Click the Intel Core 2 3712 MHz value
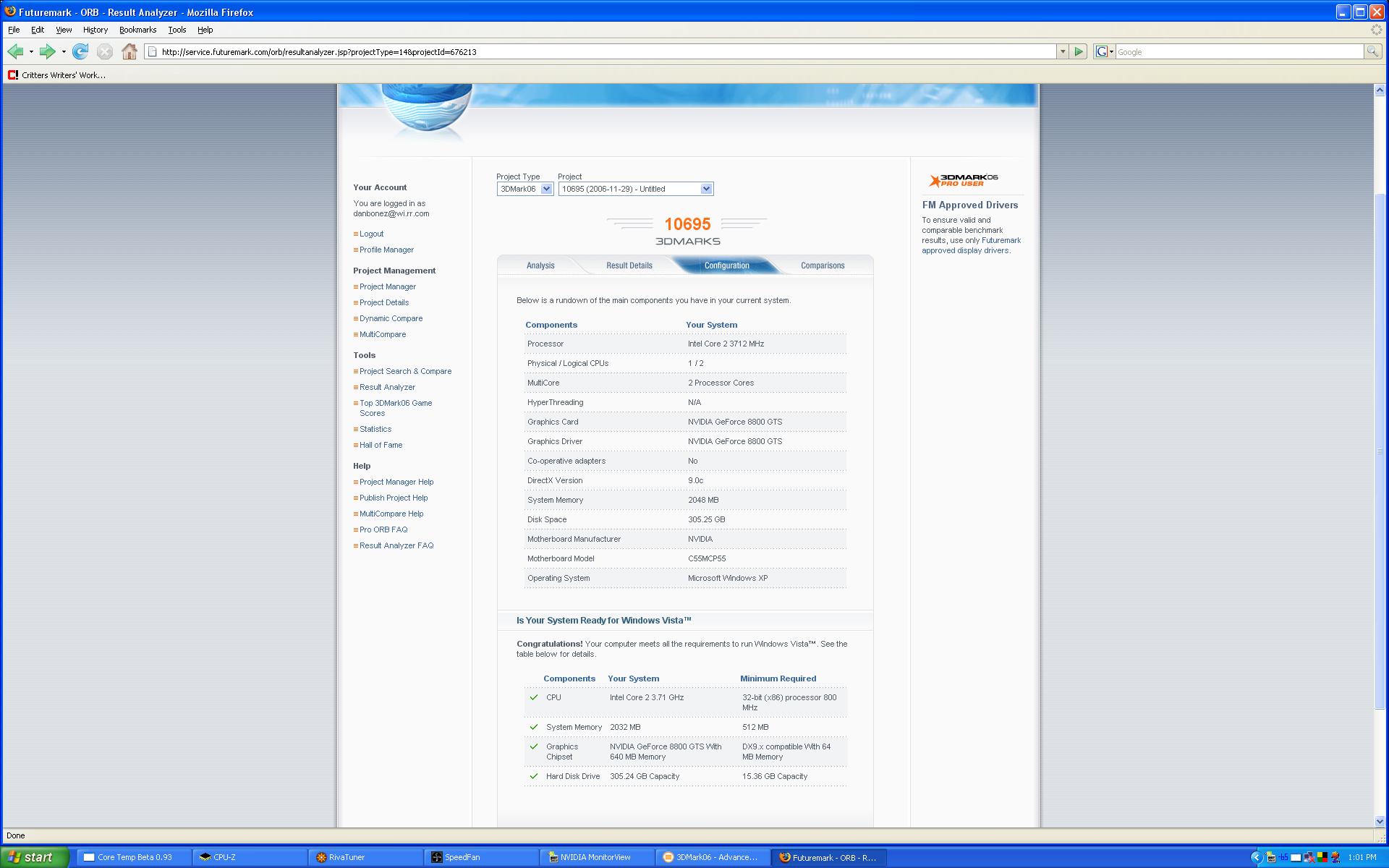Viewport: 1389px width, 868px height. point(726,344)
